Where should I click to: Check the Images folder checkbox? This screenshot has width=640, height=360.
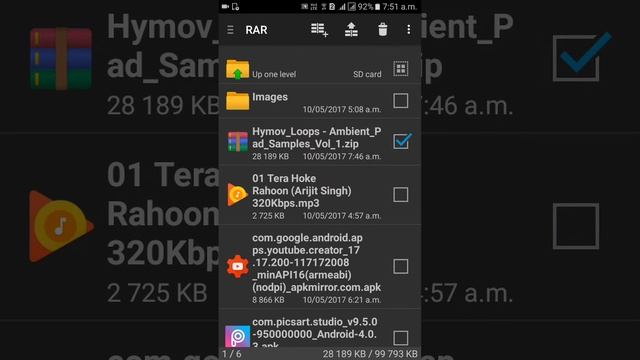pyautogui.click(x=400, y=101)
